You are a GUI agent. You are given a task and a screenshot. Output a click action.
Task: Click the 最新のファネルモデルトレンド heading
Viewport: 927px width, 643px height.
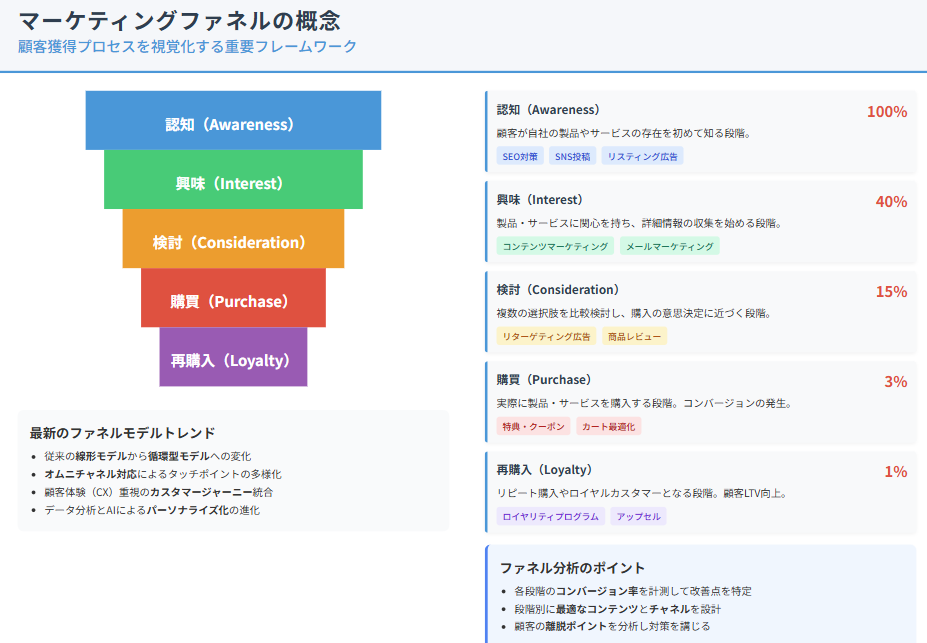click(122, 433)
